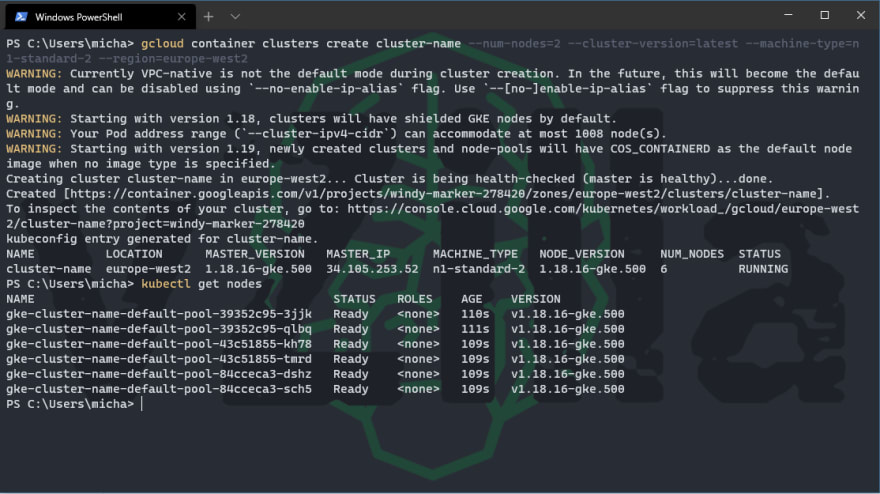Image resolution: width=880 pixels, height=494 pixels.
Task: Open a new tab with plus button
Action: (x=208, y=17)
